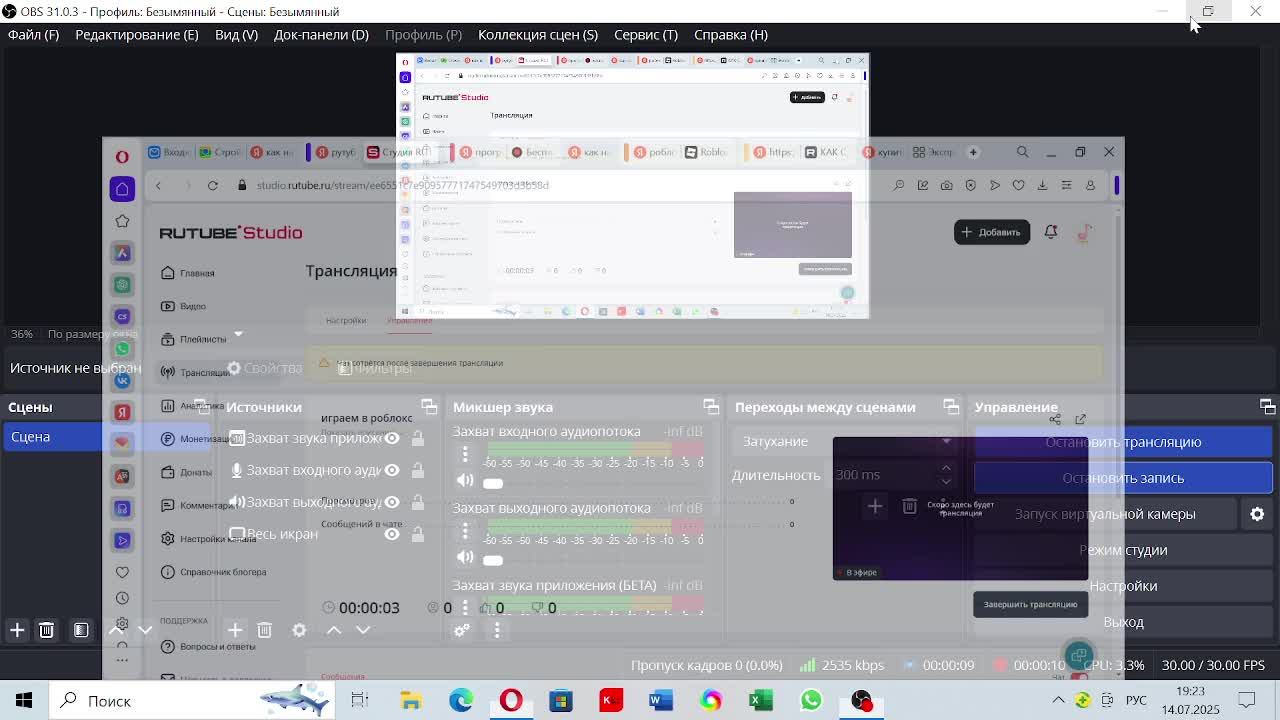Image resolution: width=1280 pixels, height=720 pixels.
Task: Decrease transition duration with down arrow
Action: (946, 482)
